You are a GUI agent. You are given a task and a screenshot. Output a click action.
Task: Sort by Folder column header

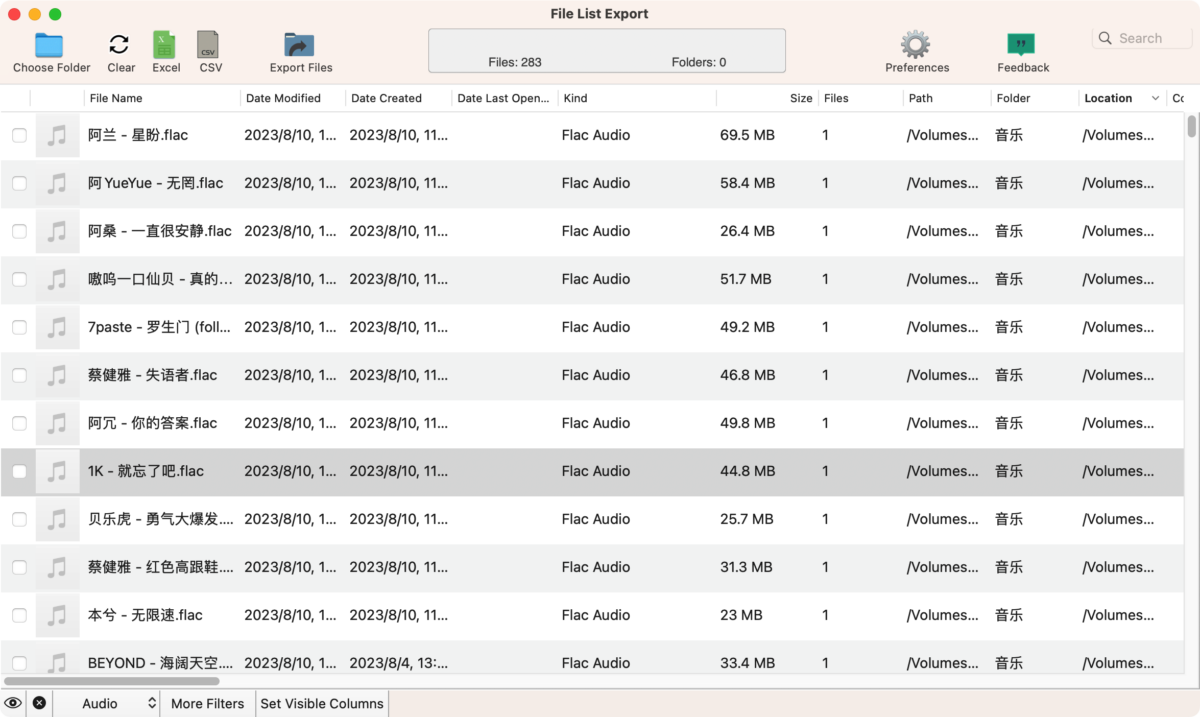pyautogui.click(x=1013, y=98)
